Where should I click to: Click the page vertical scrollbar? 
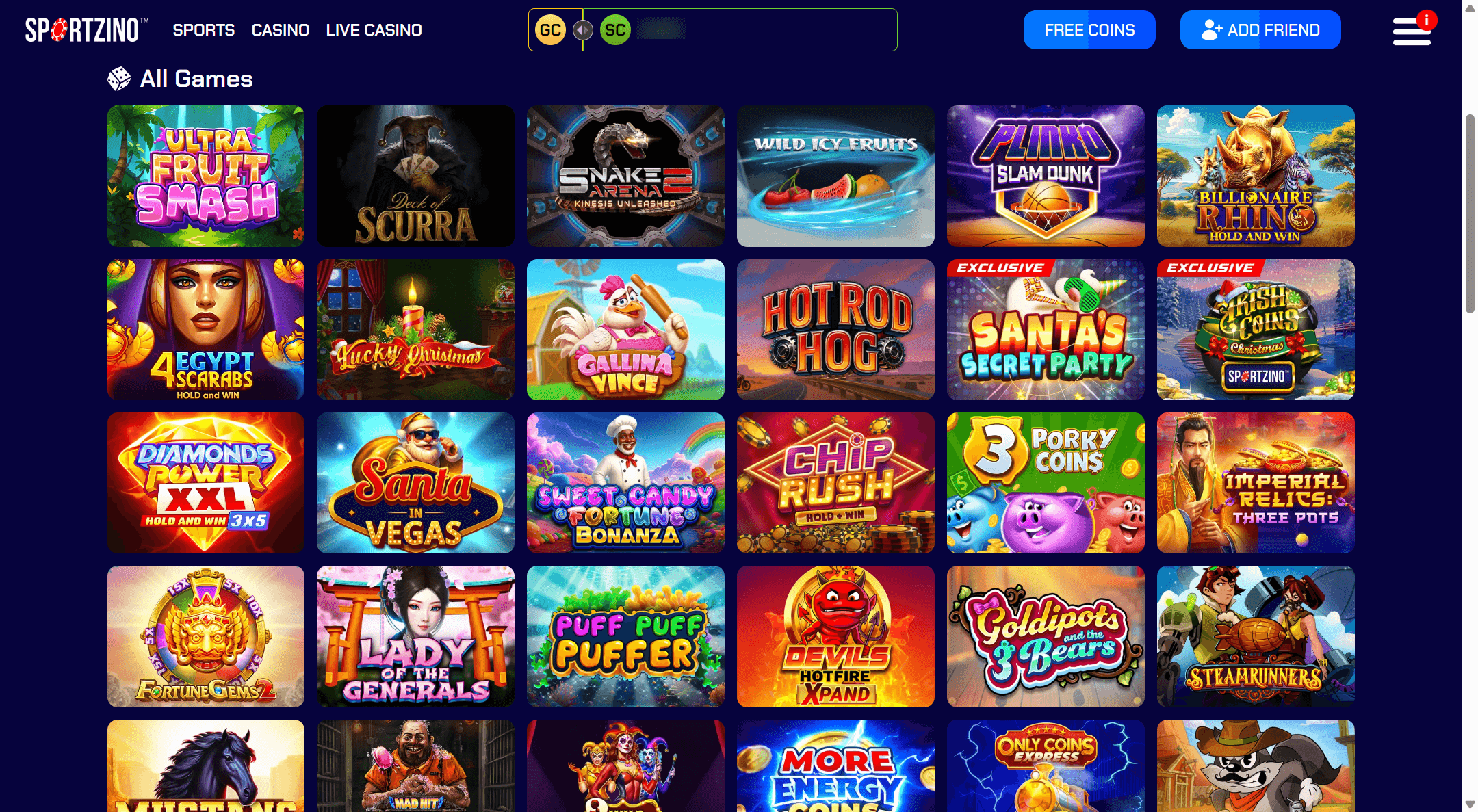tap(1470, 212)
